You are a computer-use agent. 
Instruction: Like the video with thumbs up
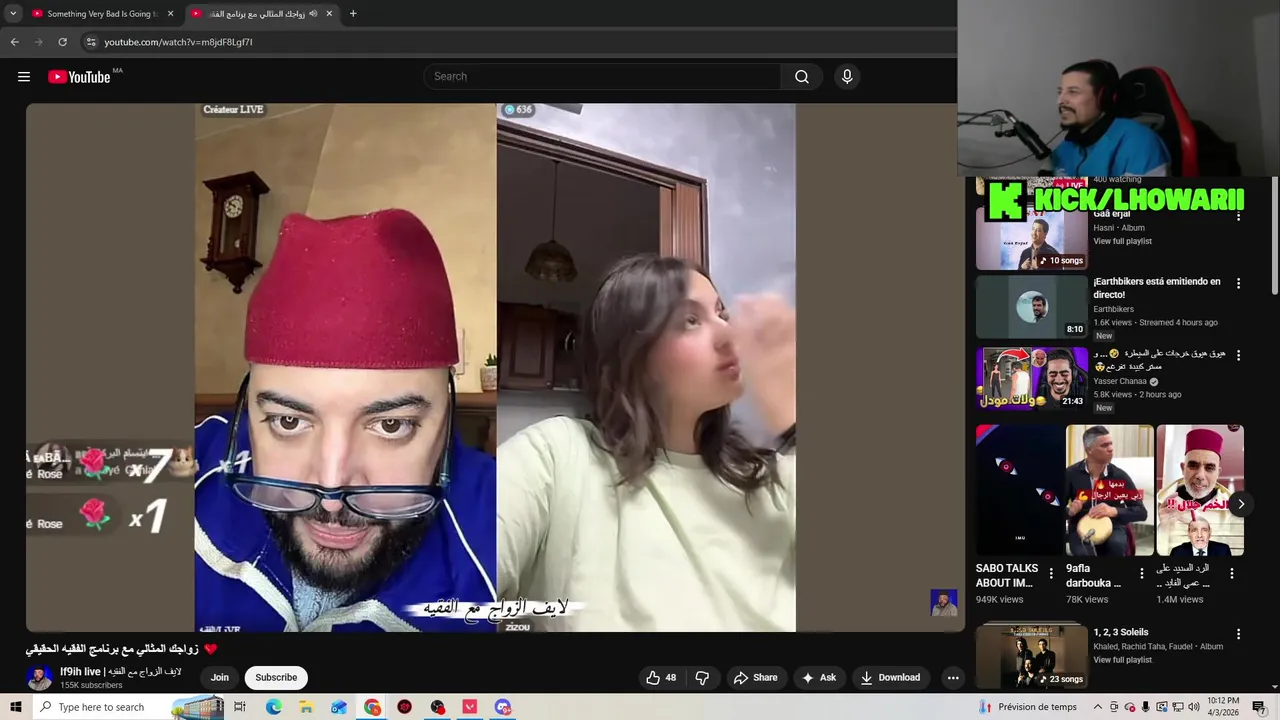click(x=661, y=678)
